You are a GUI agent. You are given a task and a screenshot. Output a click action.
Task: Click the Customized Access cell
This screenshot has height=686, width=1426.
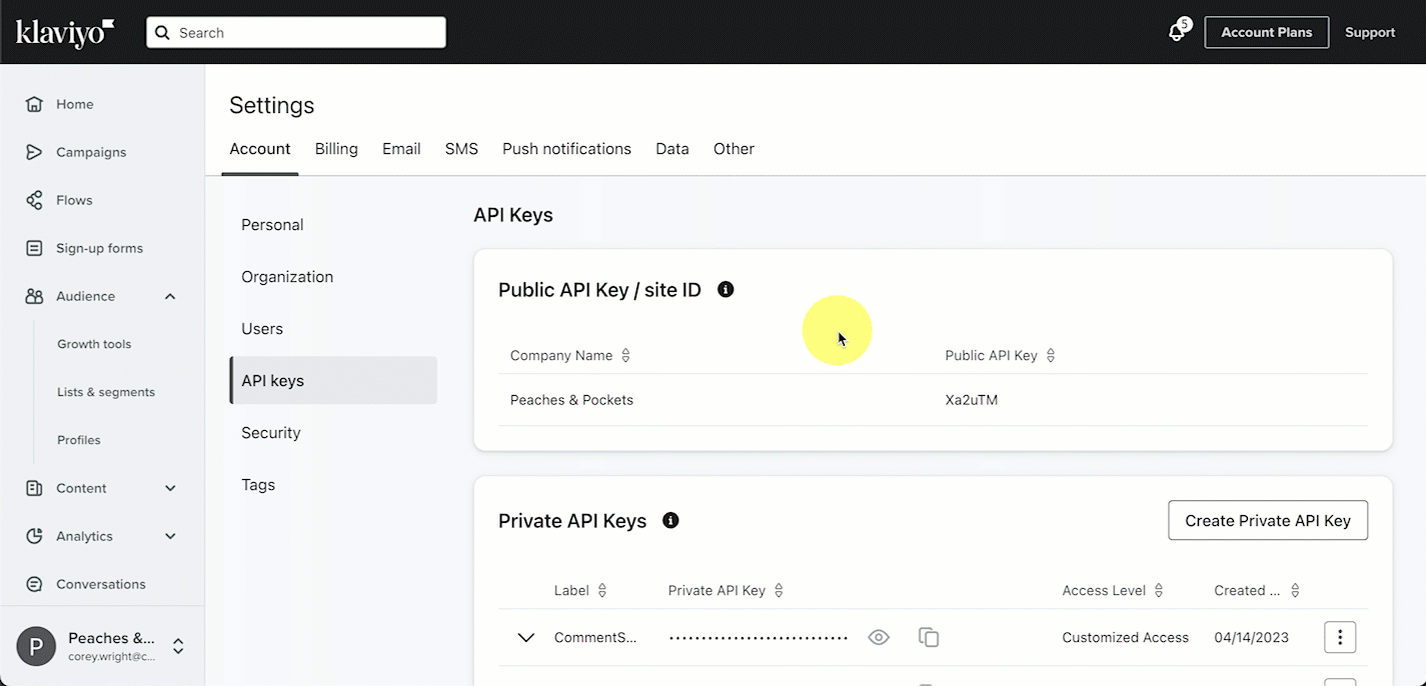click(1125, 637)
